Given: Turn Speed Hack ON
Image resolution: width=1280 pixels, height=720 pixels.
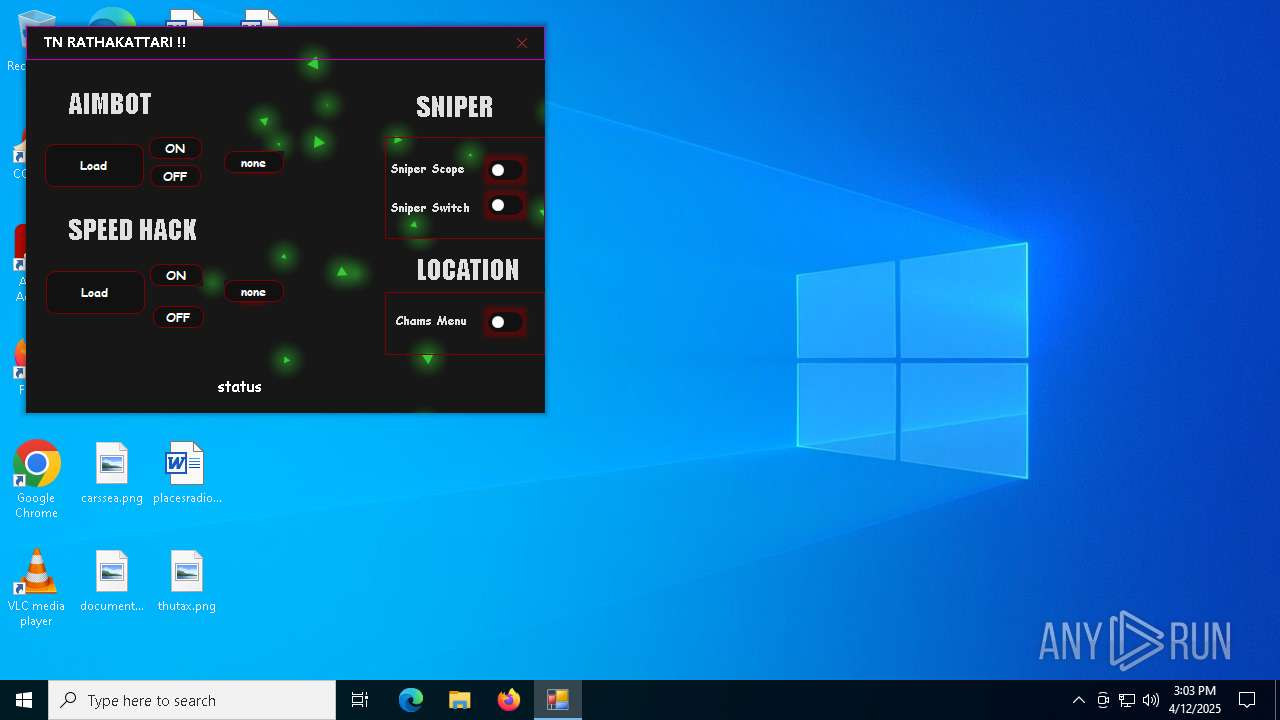Looking at the screenshot, I should tap(176, 275).
